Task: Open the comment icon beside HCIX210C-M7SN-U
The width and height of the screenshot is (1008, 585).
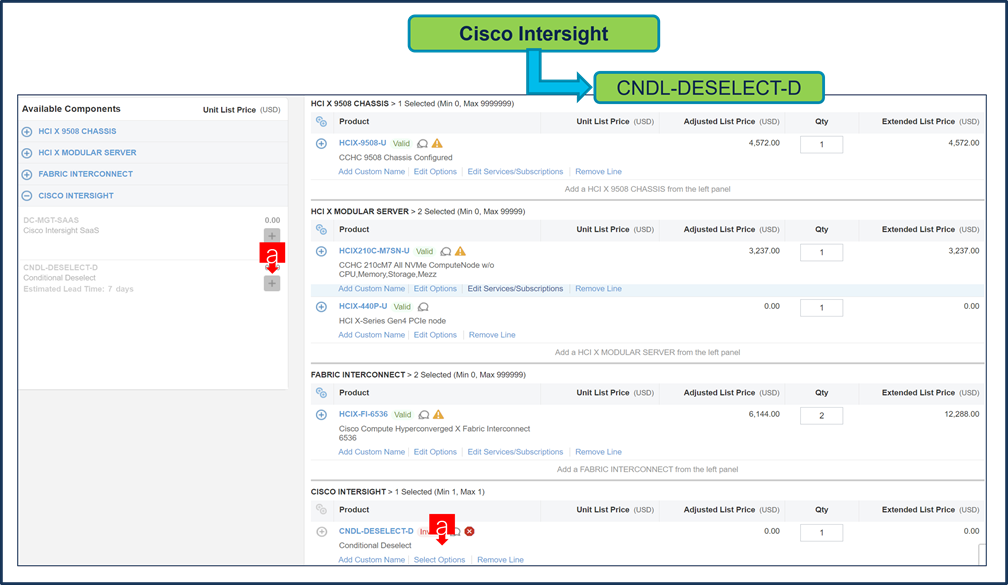Action: pos(446,252)
